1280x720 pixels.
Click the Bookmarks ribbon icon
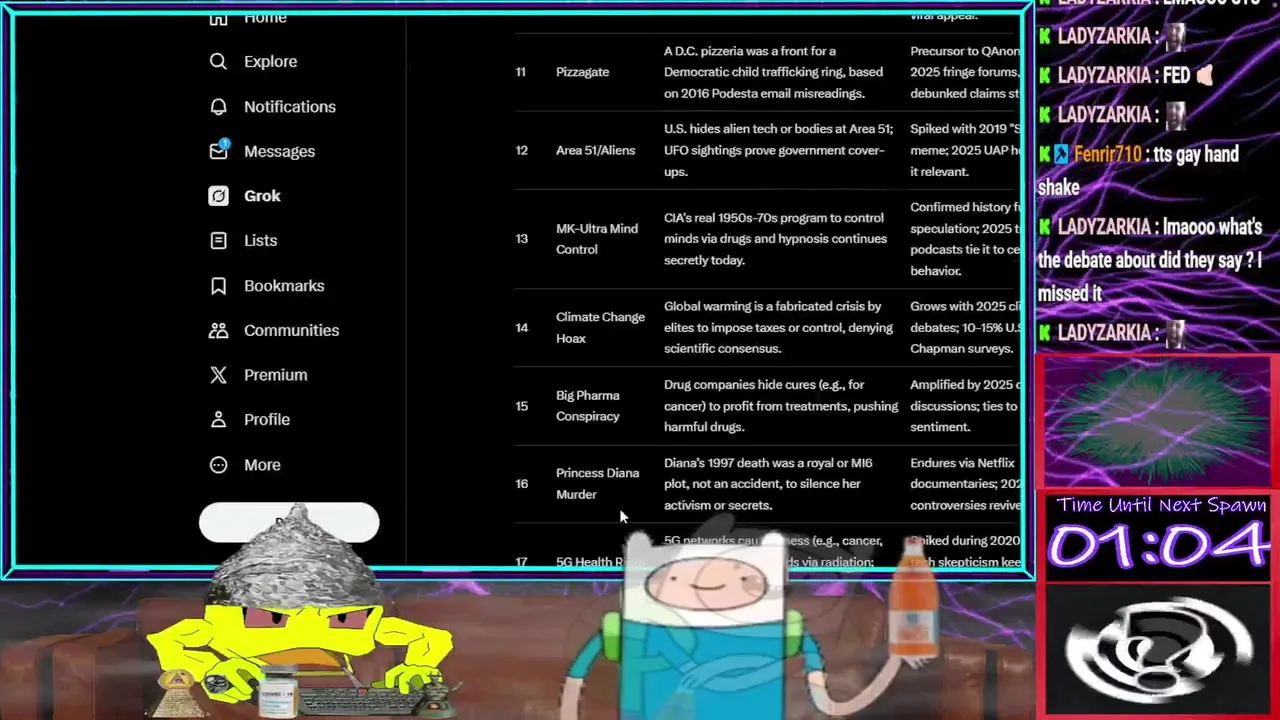(218, 285)
